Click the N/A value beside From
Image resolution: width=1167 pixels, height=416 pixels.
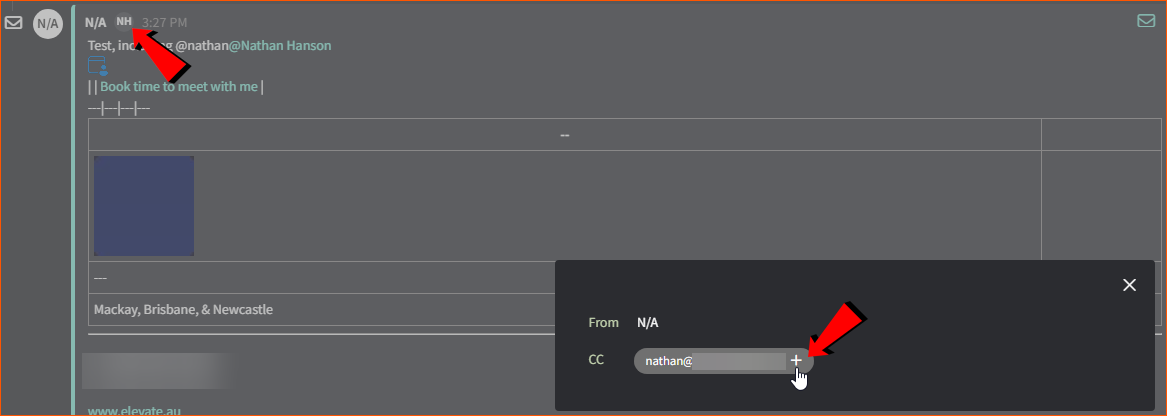(x=648, y=323)
